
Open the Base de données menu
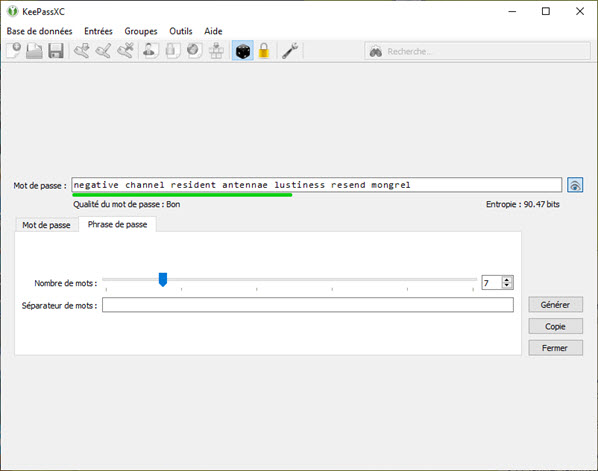[x=39, y=31]
